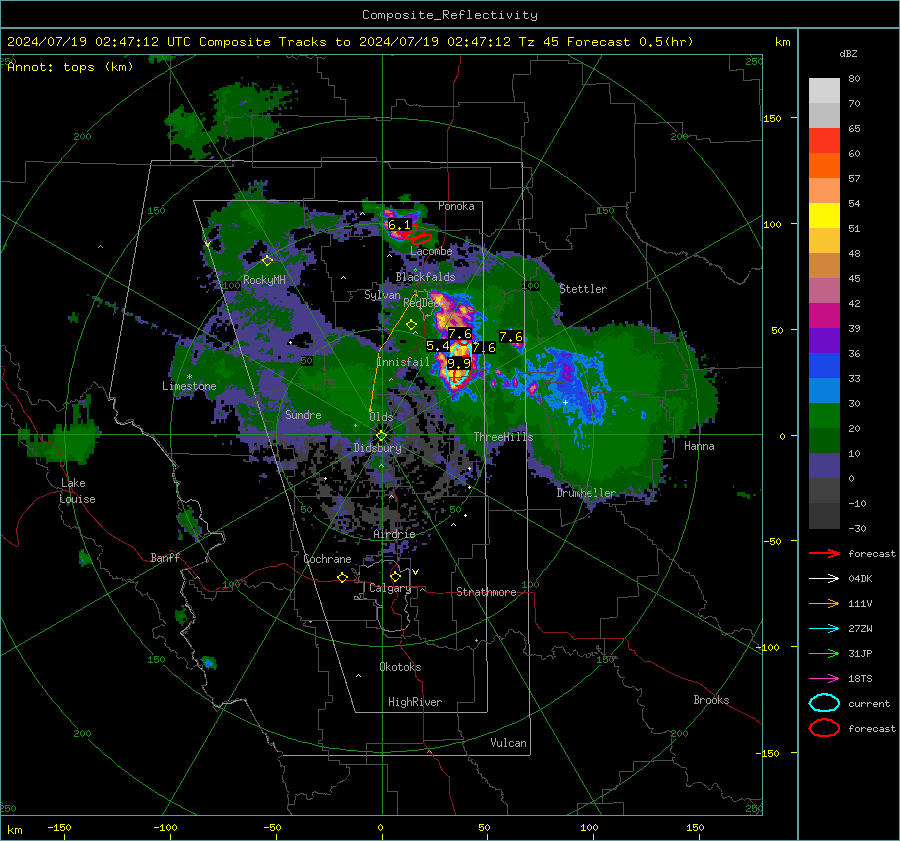The width and height of the screenshot is (900, 841).
Task: Click the Sundre city label
Action: coord(303,414)
